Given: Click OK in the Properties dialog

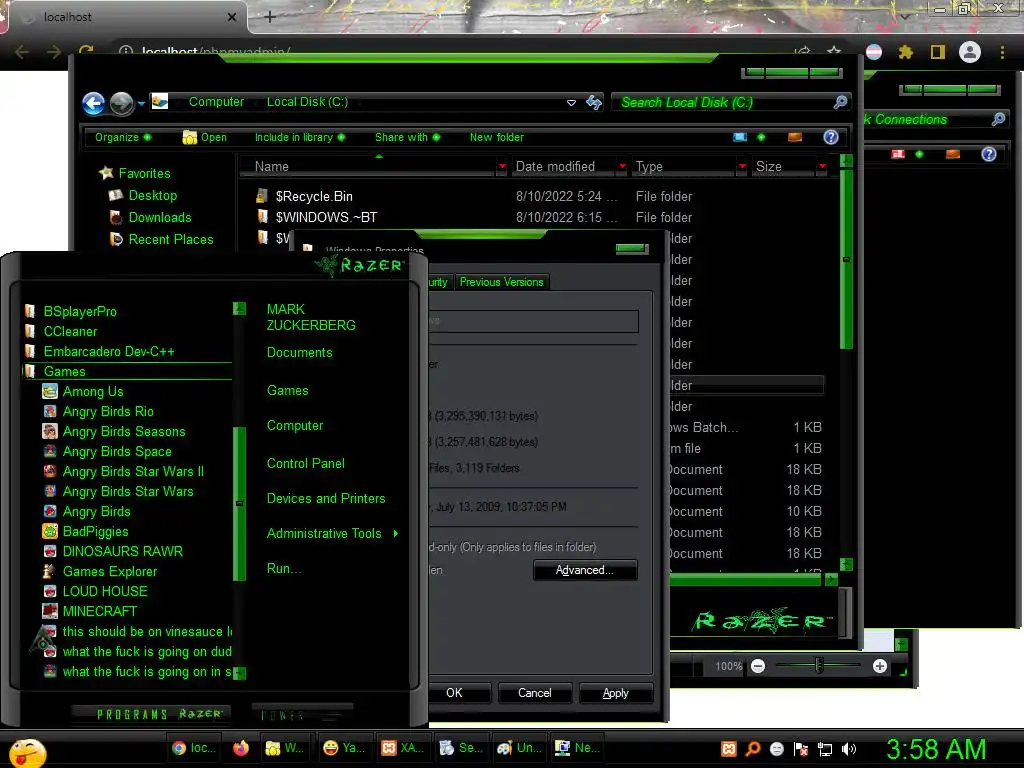Looking at the screenshot, I should [x=458, y=693].
